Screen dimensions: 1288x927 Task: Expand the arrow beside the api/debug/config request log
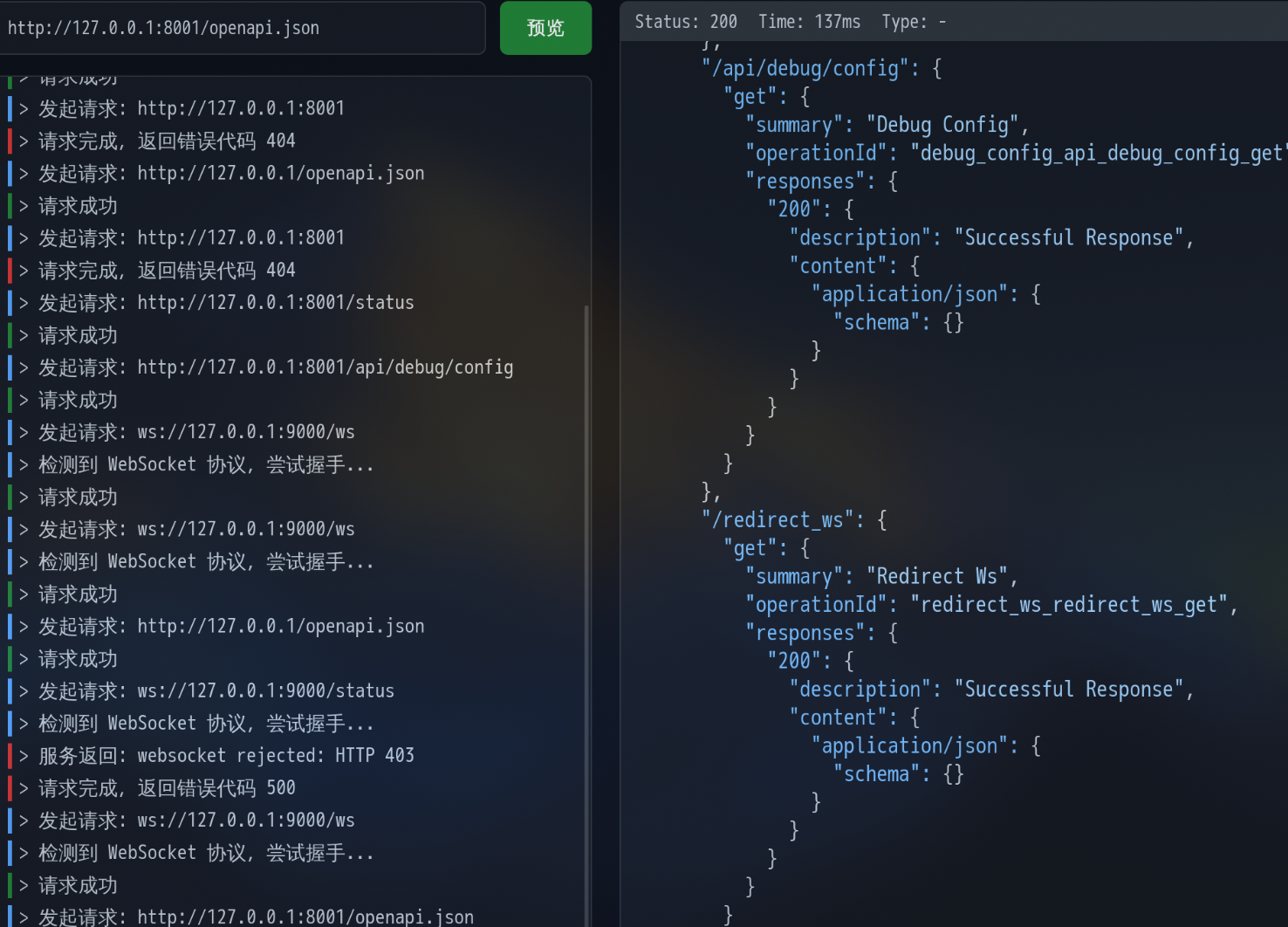coord(24,367)
